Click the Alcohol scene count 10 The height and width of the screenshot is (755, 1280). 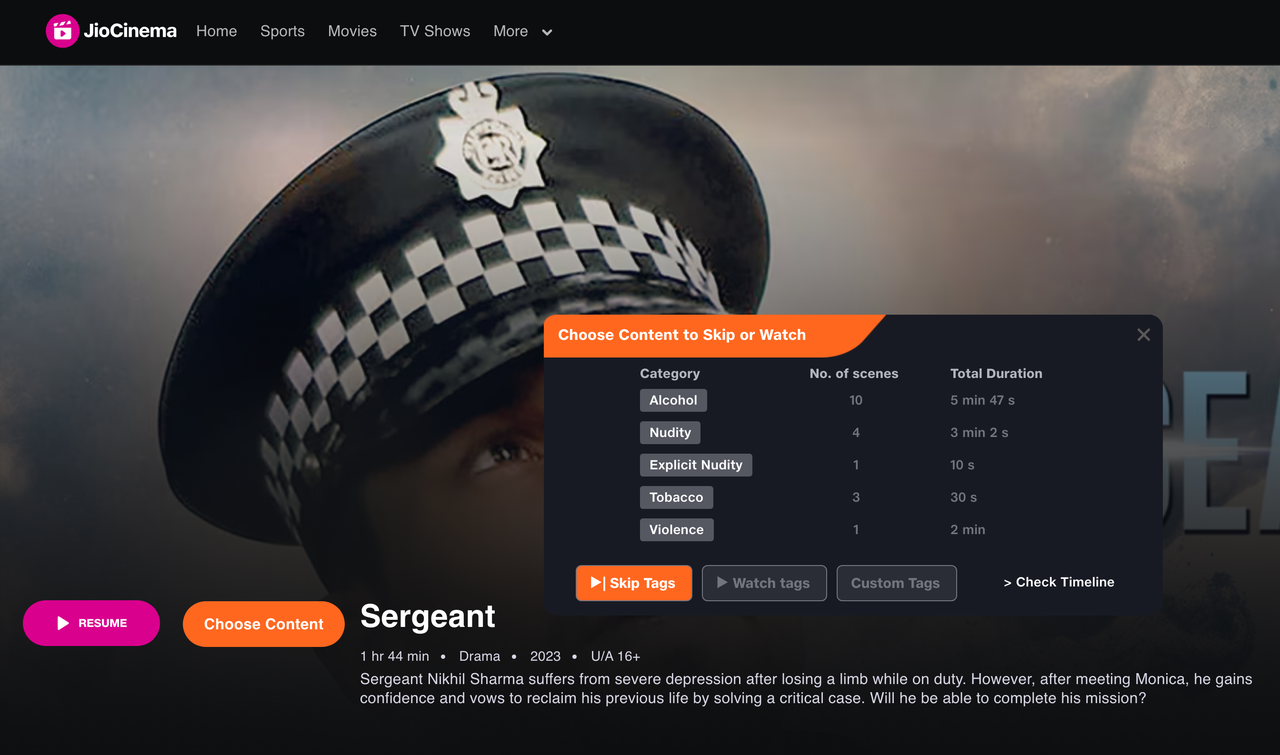856,400
